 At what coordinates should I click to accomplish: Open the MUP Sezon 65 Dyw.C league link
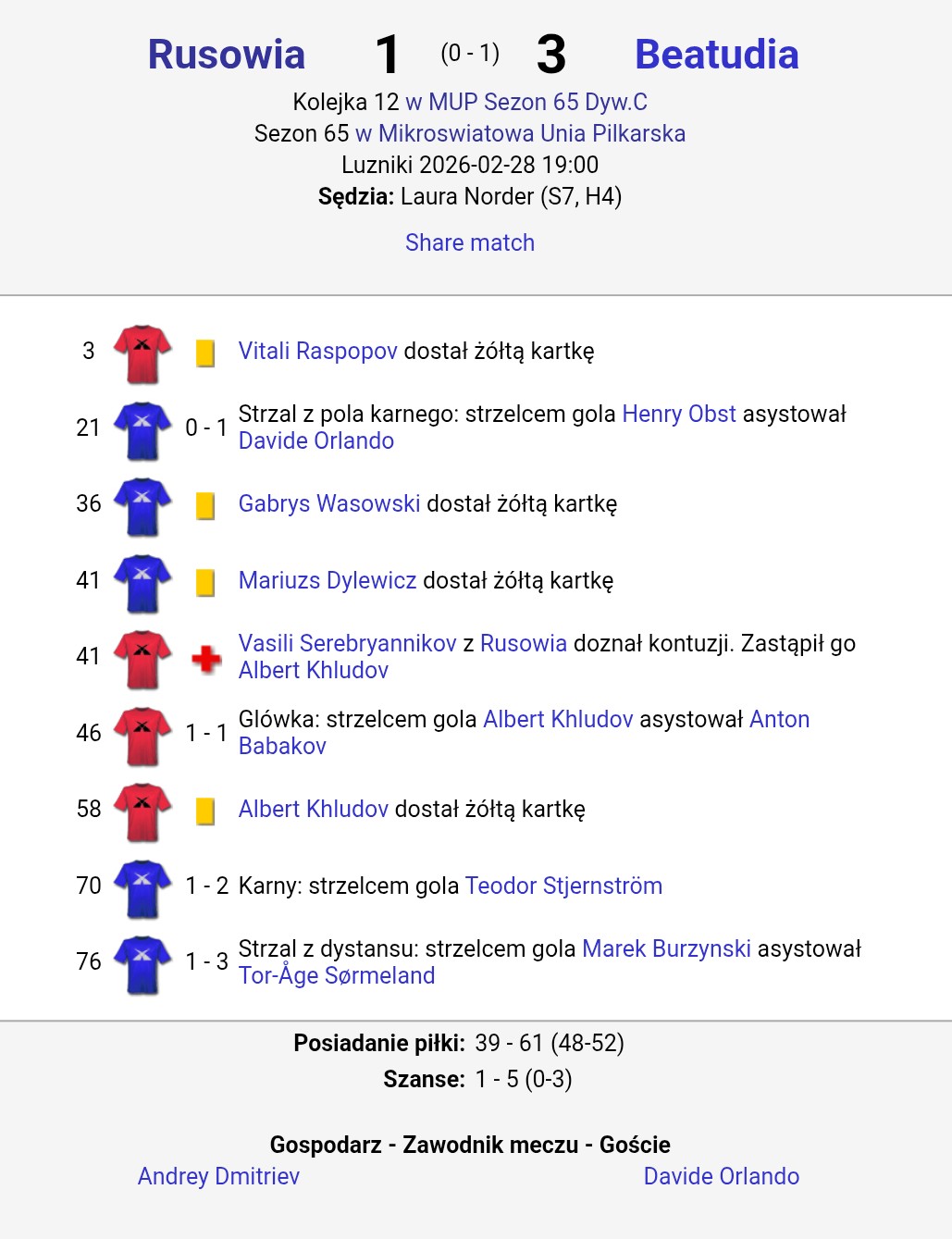coord(526,102)
